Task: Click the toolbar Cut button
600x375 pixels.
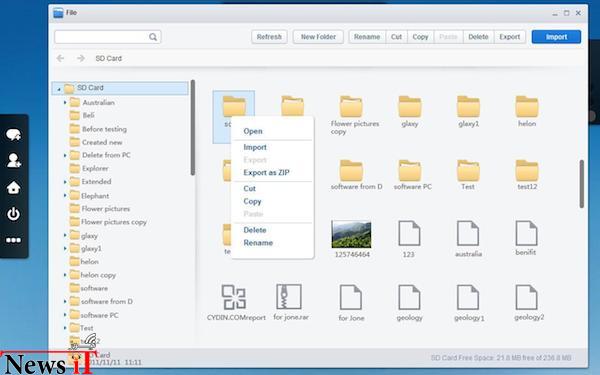Action: click(396, 37)
